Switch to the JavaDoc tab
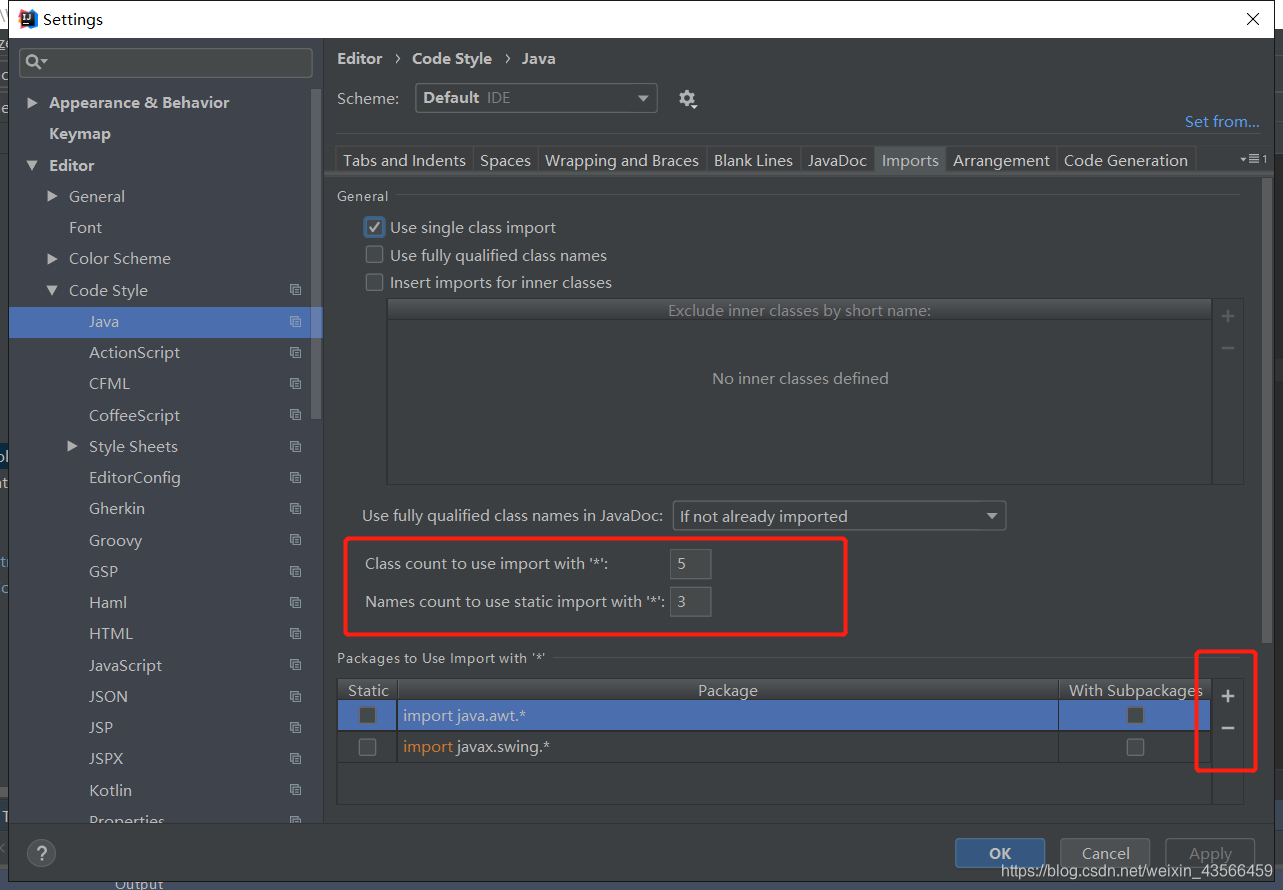The width and height of the screenshot is (1283, 890). pos(837,160)
